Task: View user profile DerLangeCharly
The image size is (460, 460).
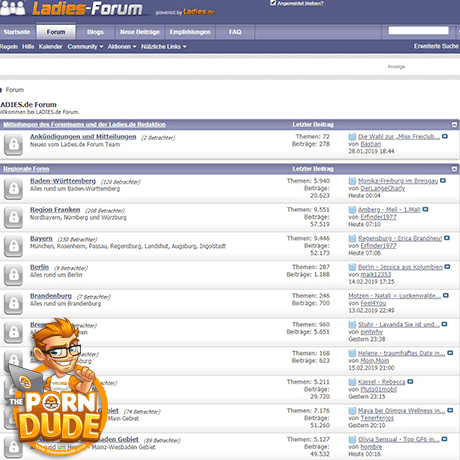Action: [x=383, y=188]
